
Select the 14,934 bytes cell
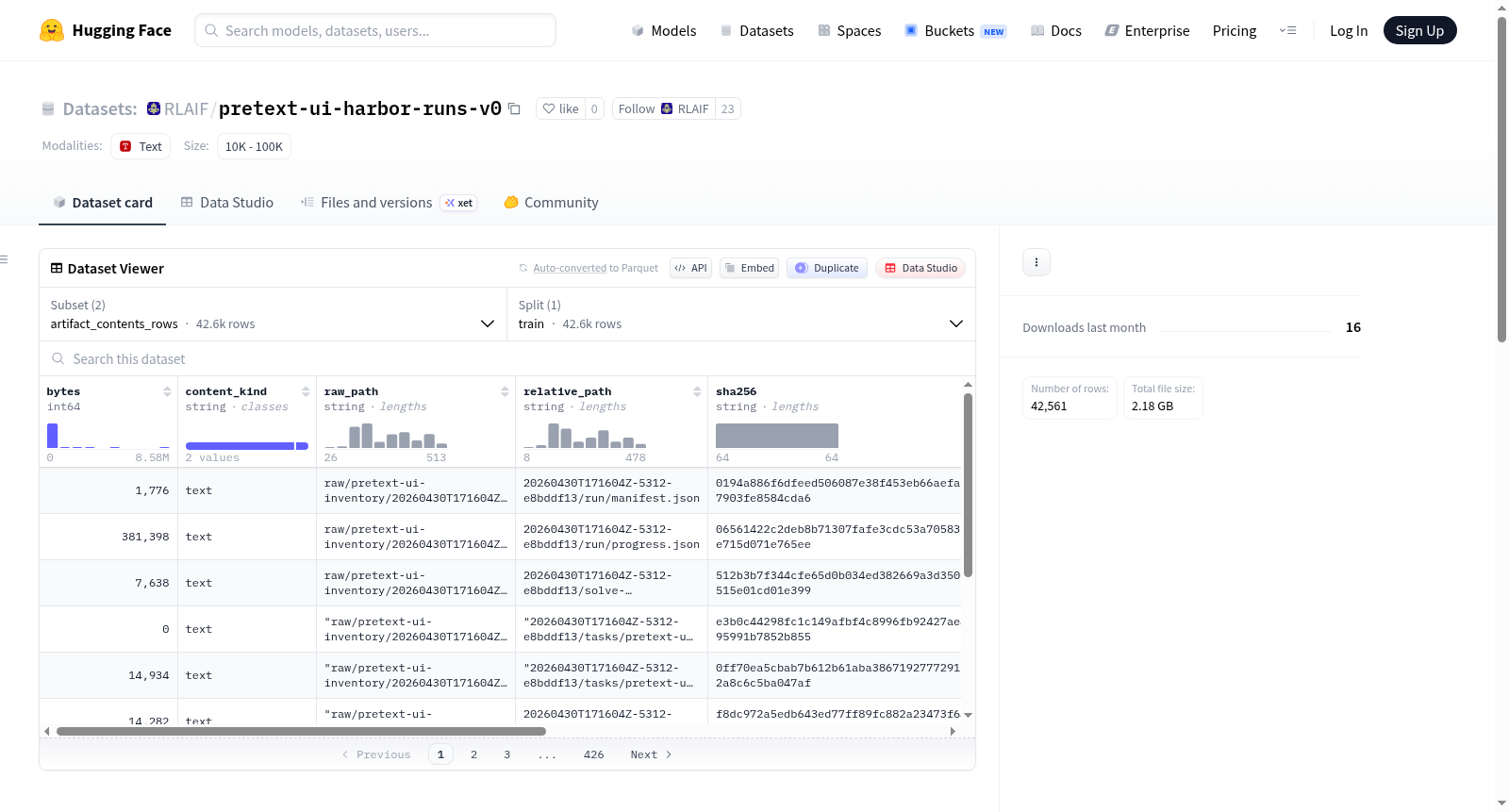[108, 675]
